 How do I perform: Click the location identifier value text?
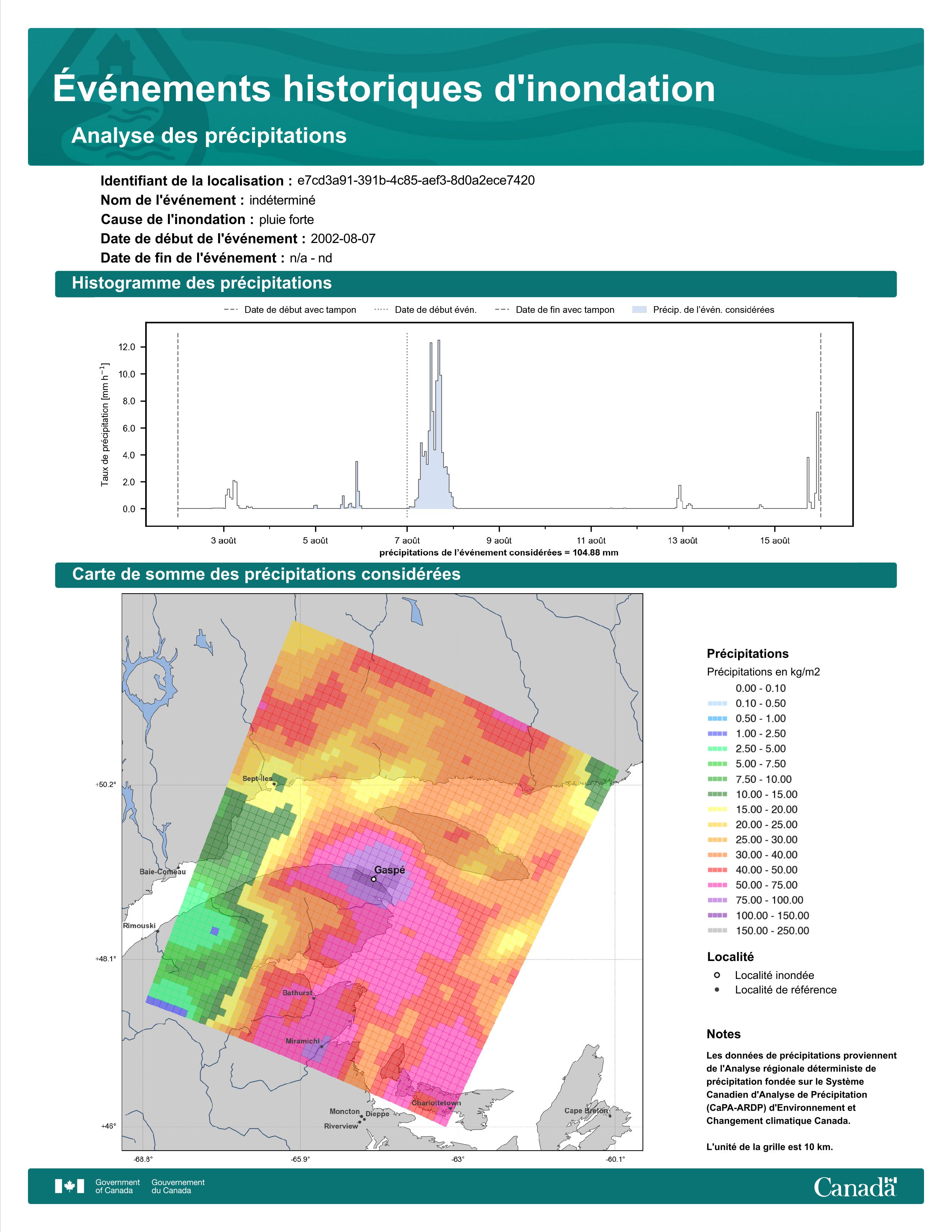[x=416, y=181]
